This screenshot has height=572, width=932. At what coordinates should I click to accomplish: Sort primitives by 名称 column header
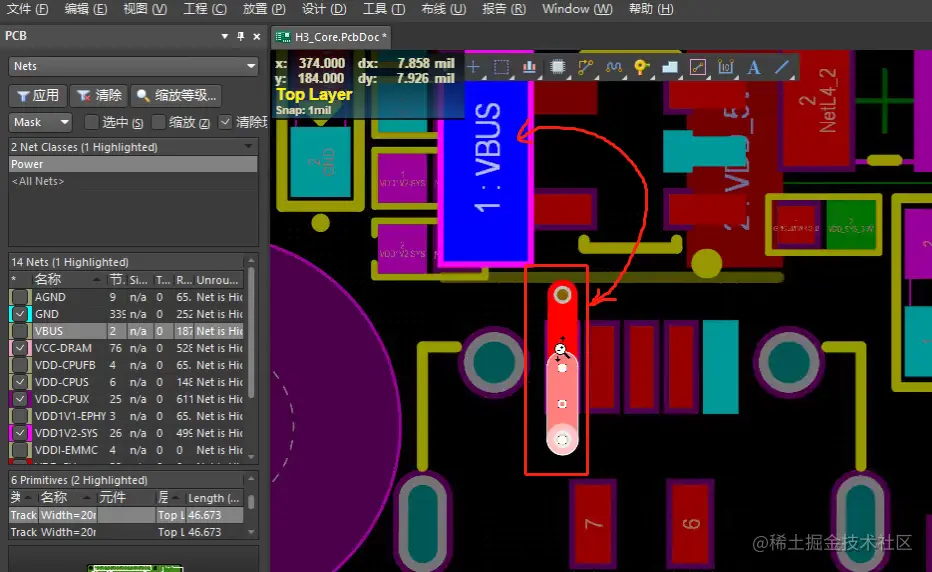(x=66, y=498)
